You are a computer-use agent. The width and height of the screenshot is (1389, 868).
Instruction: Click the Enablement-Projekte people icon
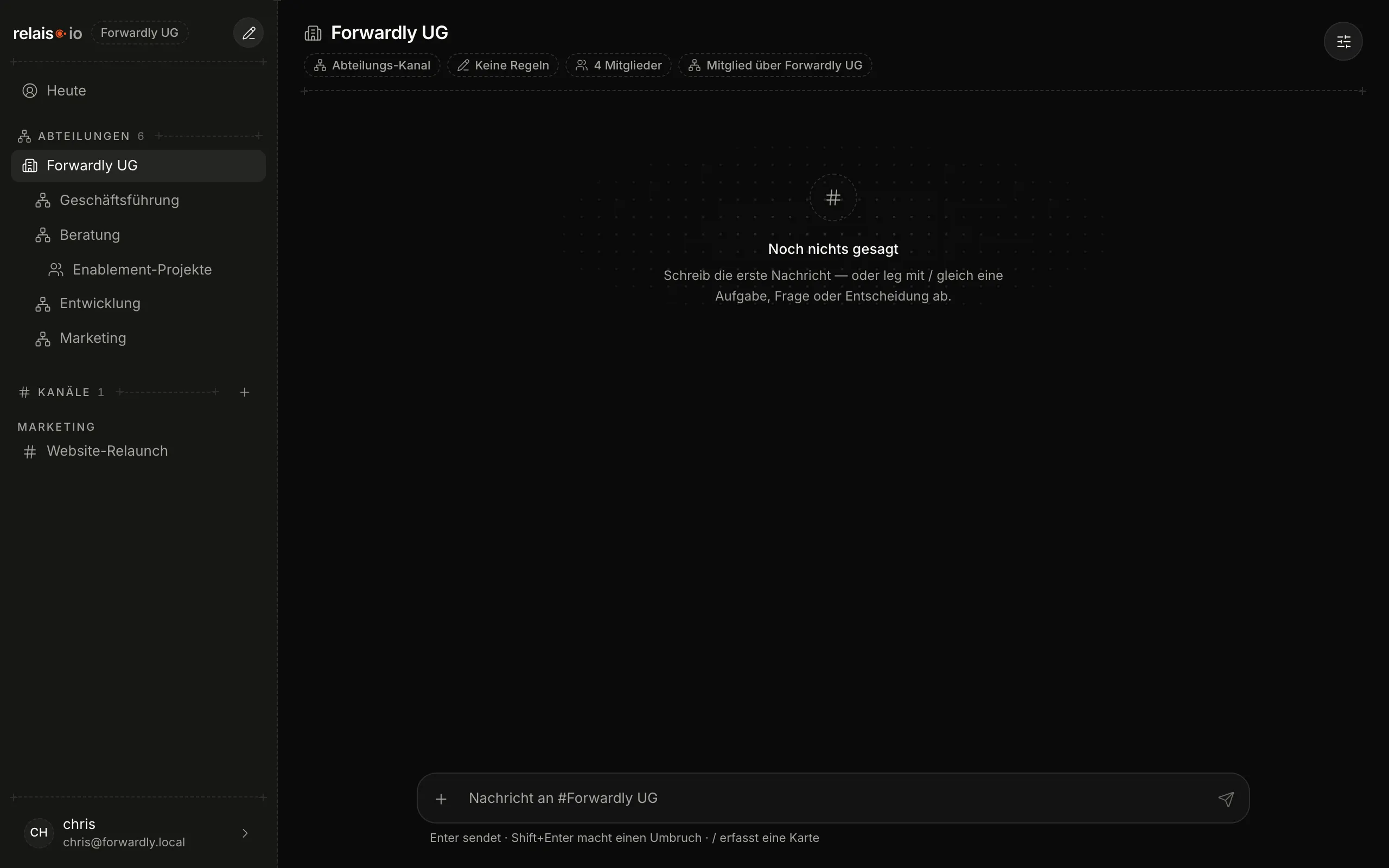click(56, 270)
